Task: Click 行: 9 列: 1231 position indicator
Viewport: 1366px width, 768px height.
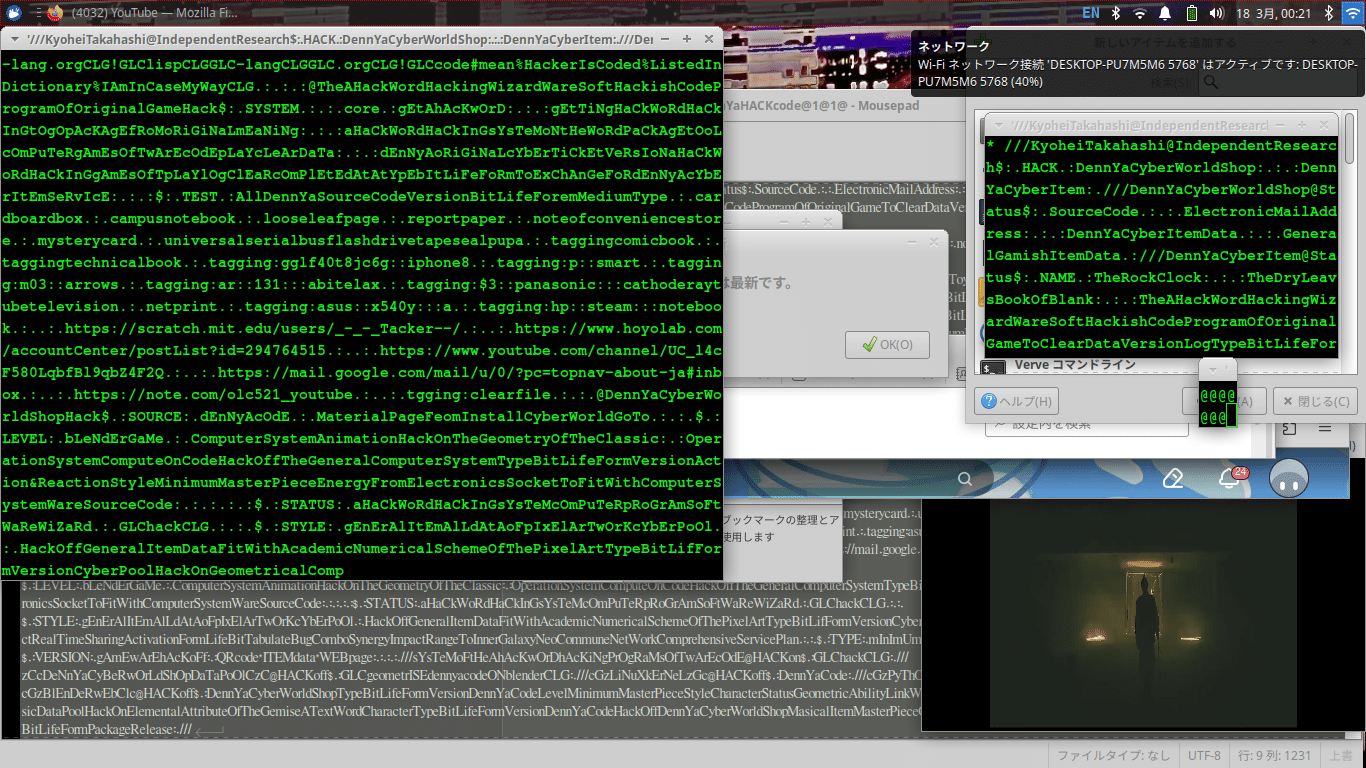Action: point(1274,755)
